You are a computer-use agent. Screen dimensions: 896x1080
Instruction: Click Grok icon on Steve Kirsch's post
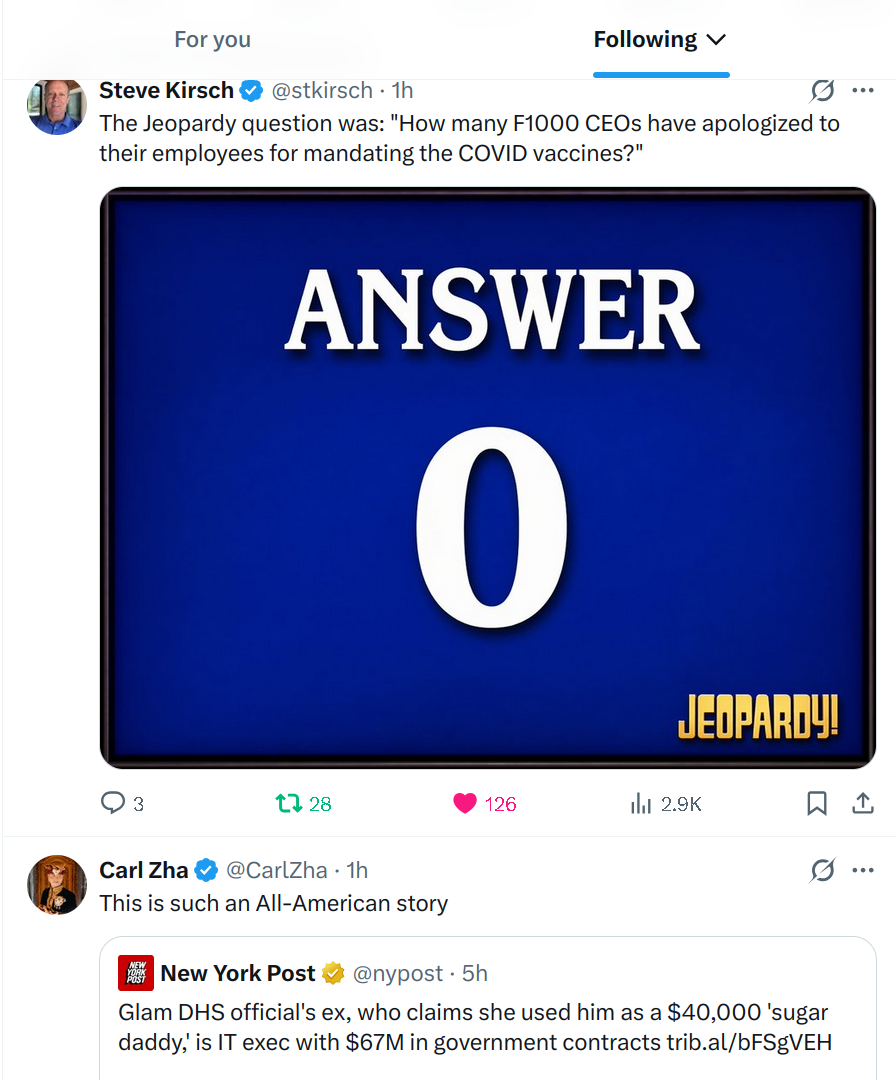(x=822, y=90)
